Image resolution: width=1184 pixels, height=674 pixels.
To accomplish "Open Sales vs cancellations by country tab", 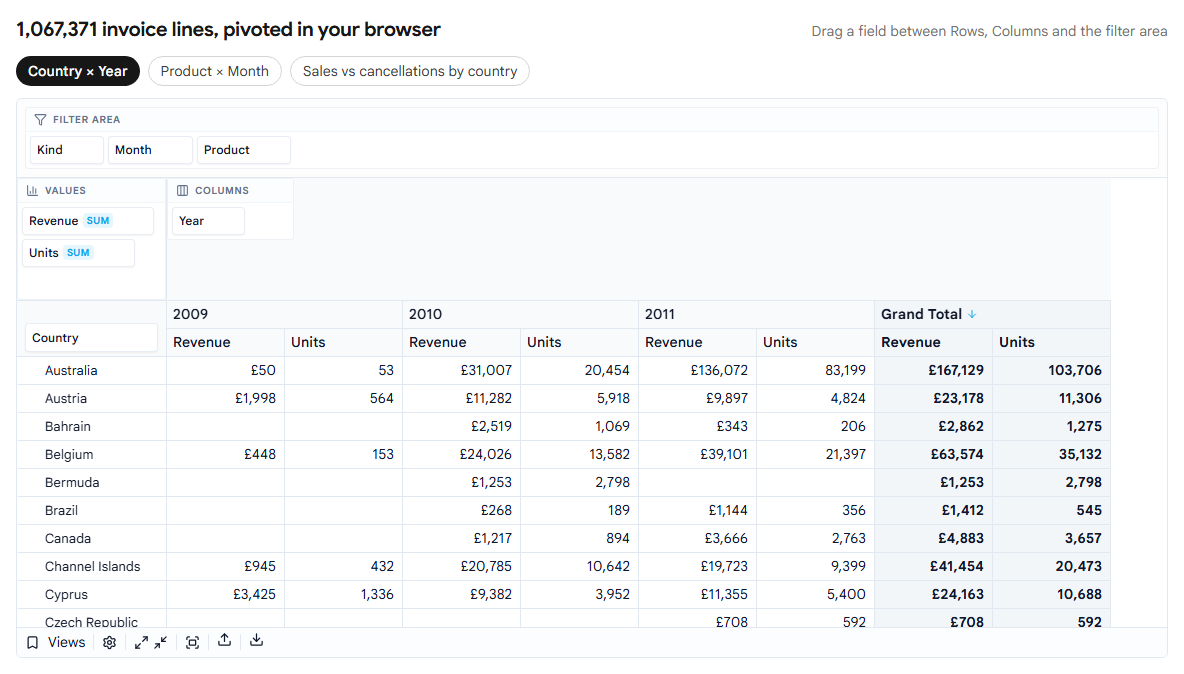I will point(410,71).
